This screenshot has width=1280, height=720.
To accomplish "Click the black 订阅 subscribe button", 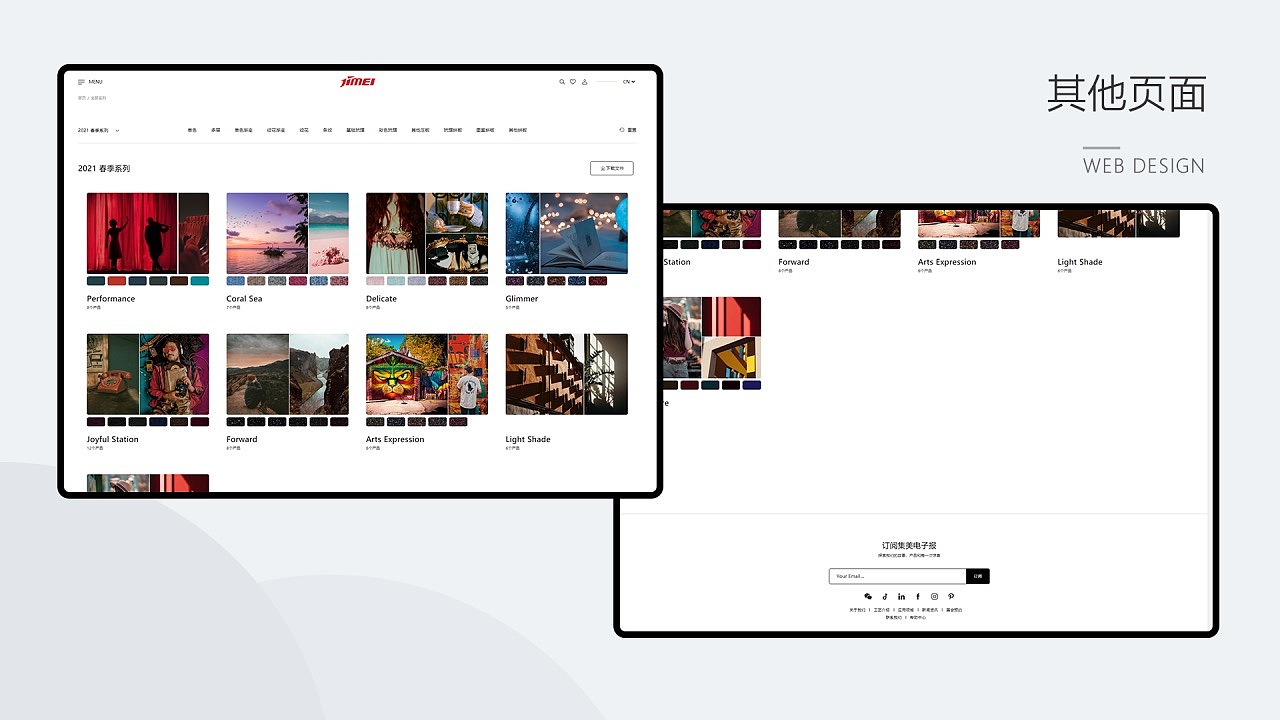I will [x=978, y=576].
